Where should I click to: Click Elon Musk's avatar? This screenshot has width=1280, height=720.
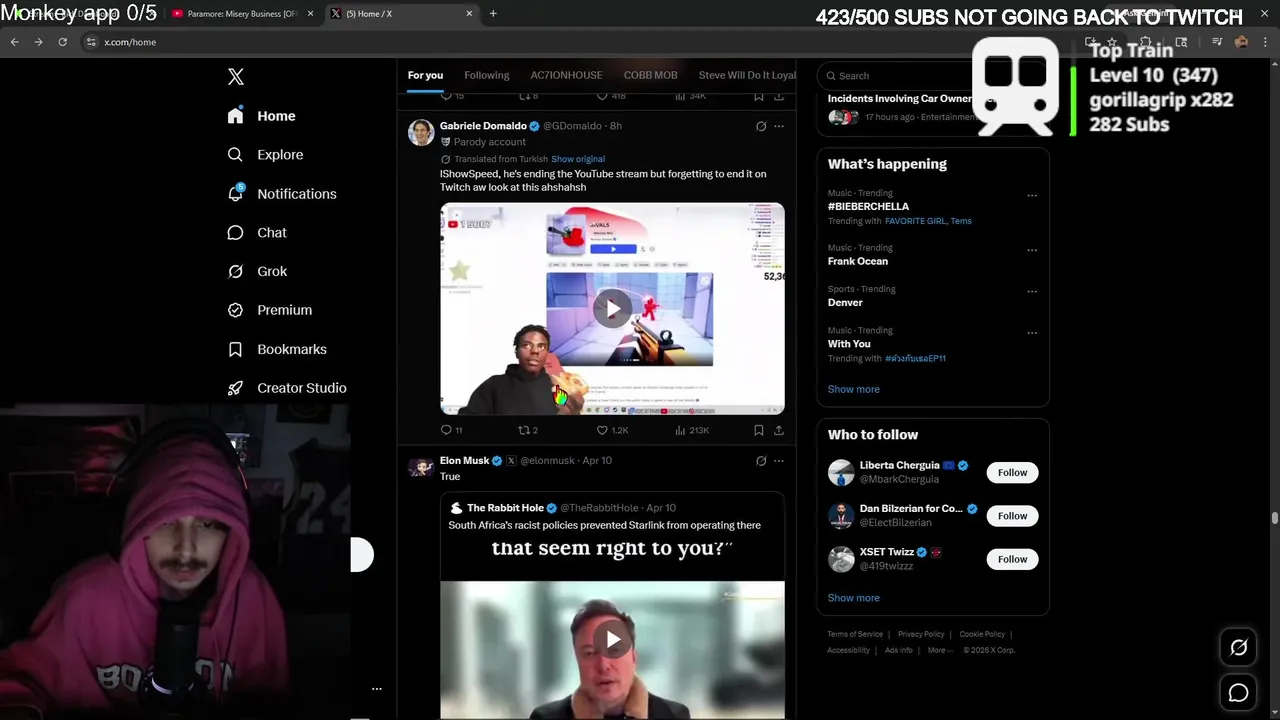(421, 467)
